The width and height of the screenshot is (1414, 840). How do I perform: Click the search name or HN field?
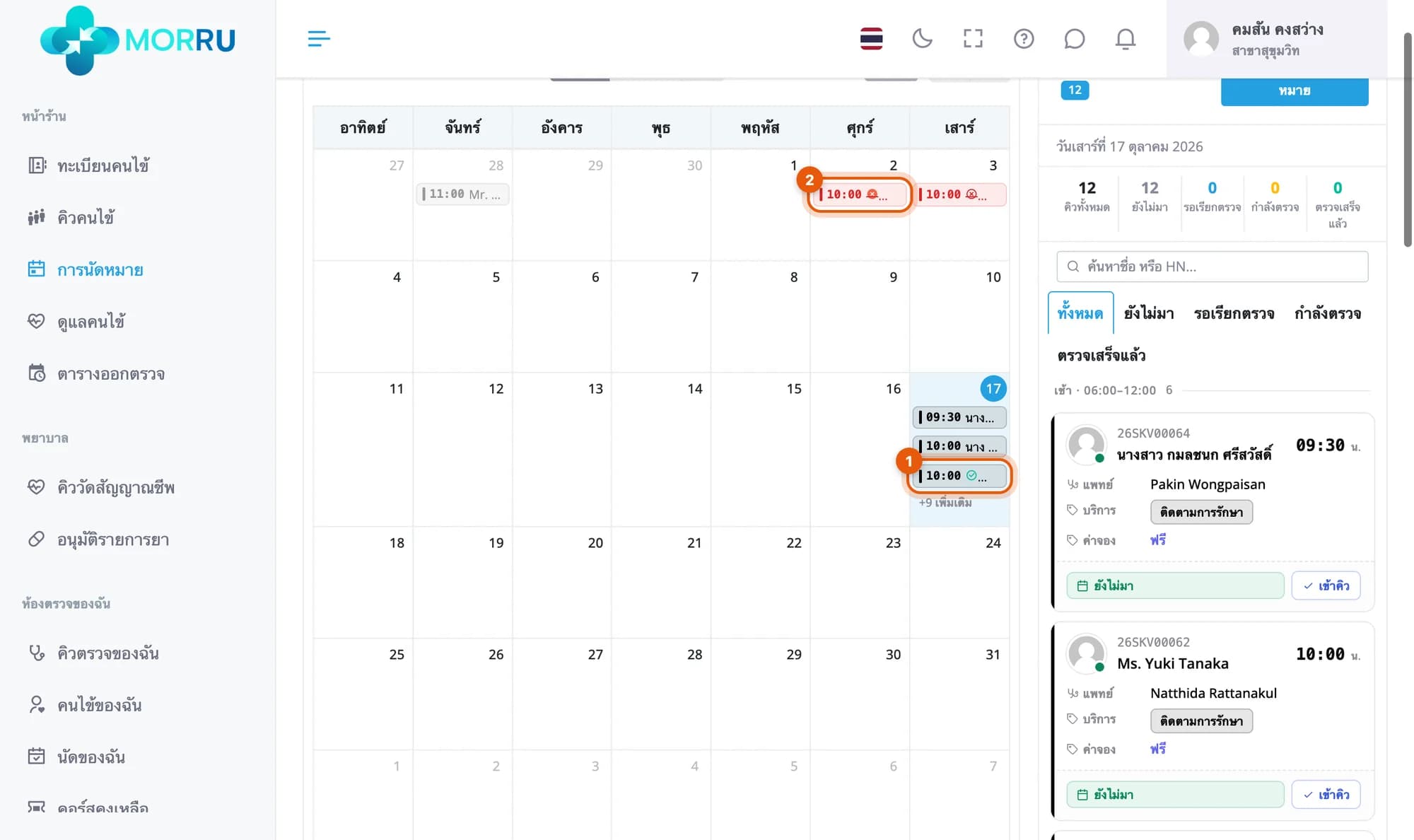coord(1212,266)
